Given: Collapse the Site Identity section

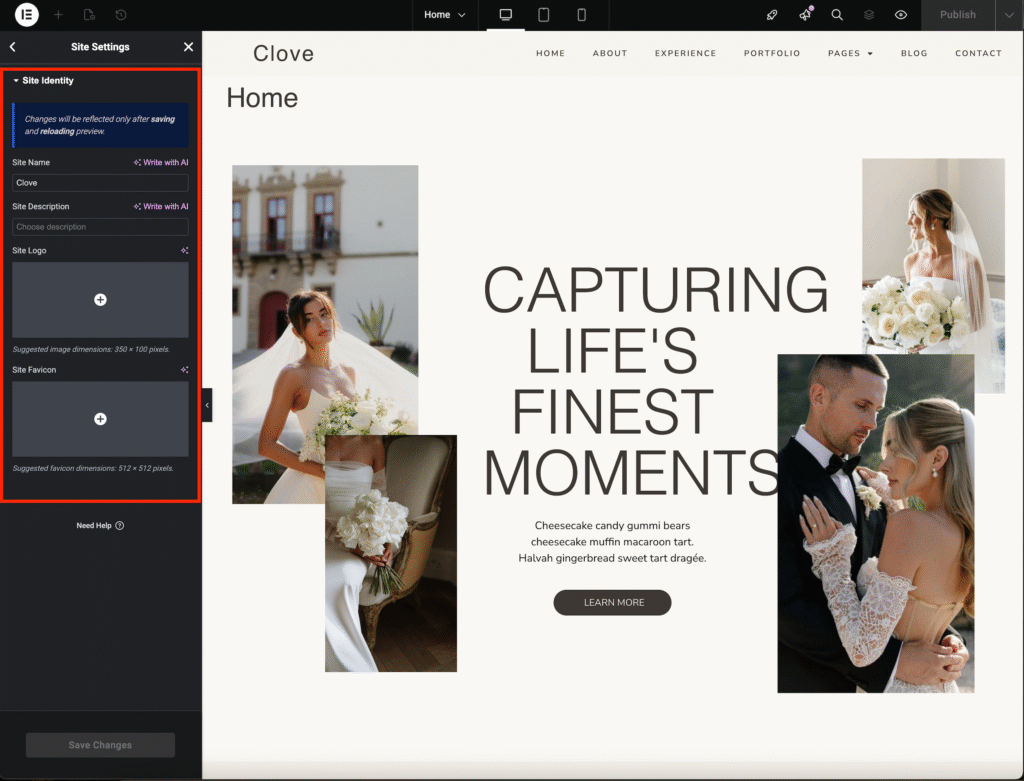Looking at the screenshot, I should click(43, 81).
